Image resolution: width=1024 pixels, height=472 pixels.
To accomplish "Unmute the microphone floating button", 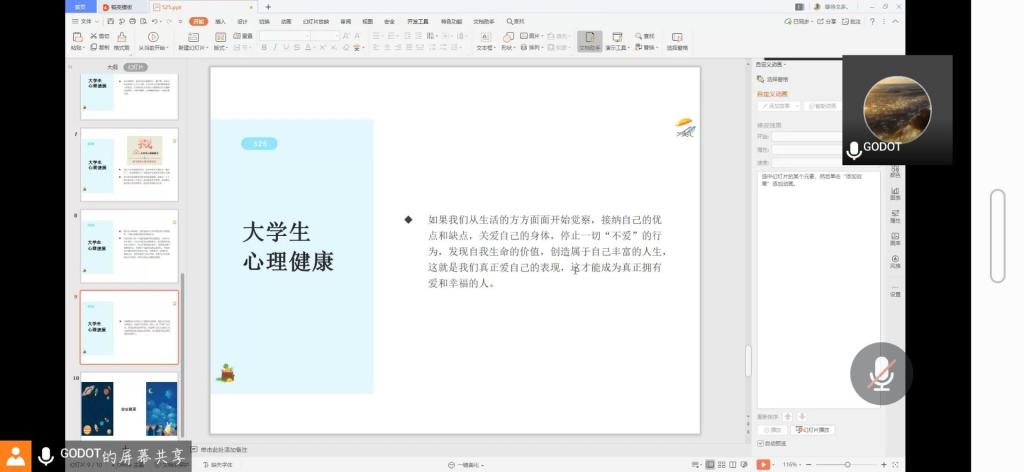I will coord(880,374).
